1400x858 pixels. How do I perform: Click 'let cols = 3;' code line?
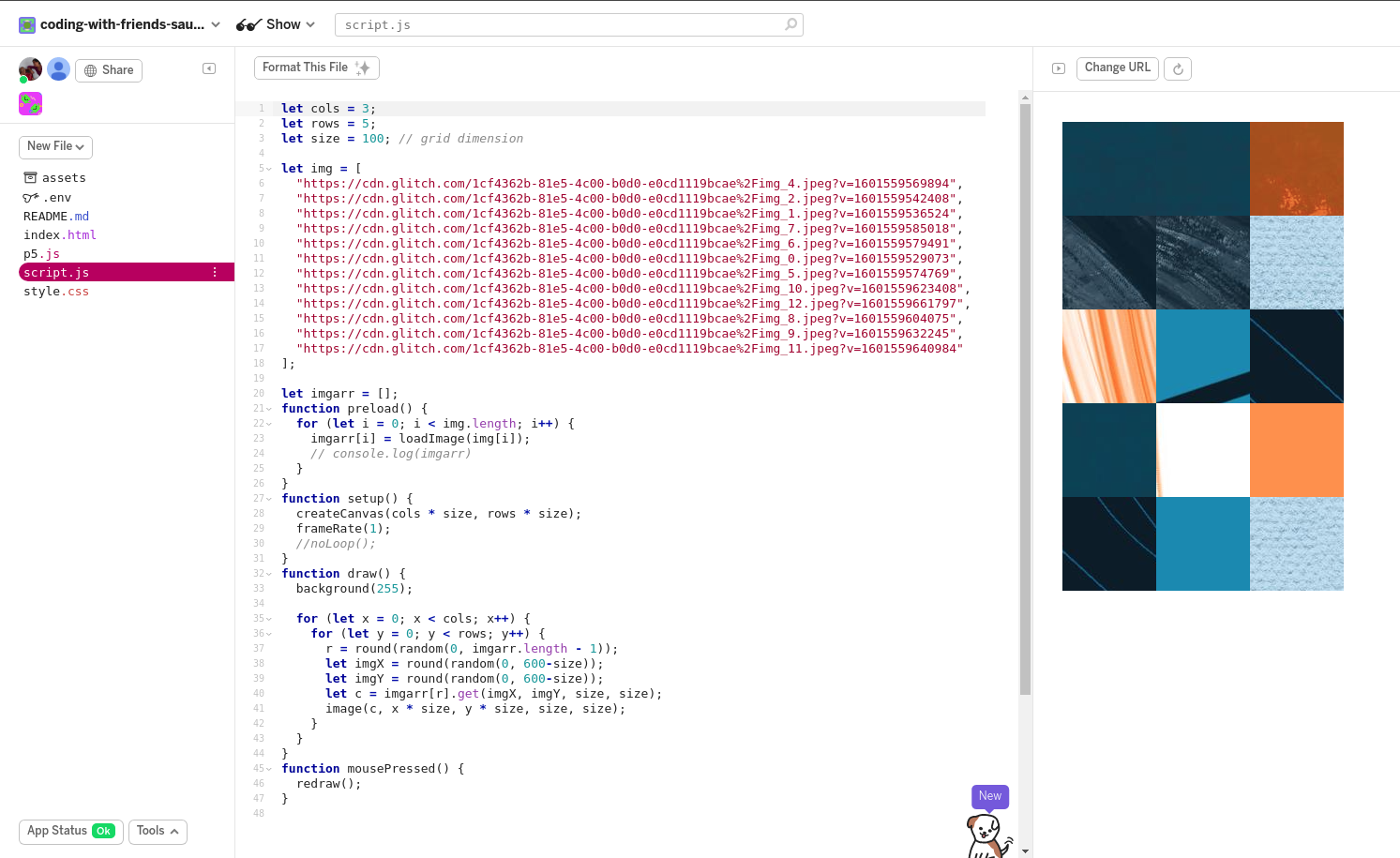tap(328, 109)
